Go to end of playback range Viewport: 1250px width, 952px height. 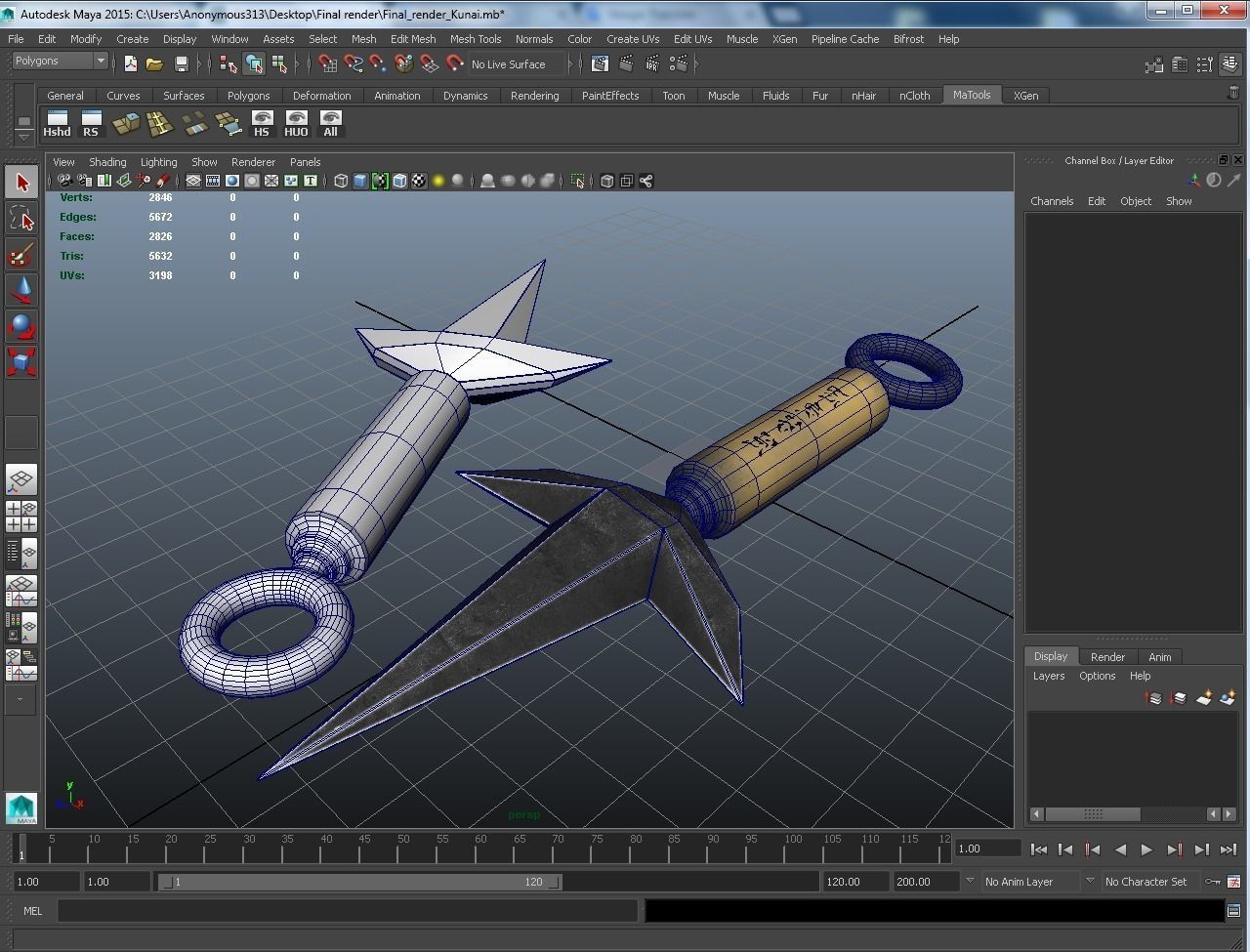[x=1228, y=849]
